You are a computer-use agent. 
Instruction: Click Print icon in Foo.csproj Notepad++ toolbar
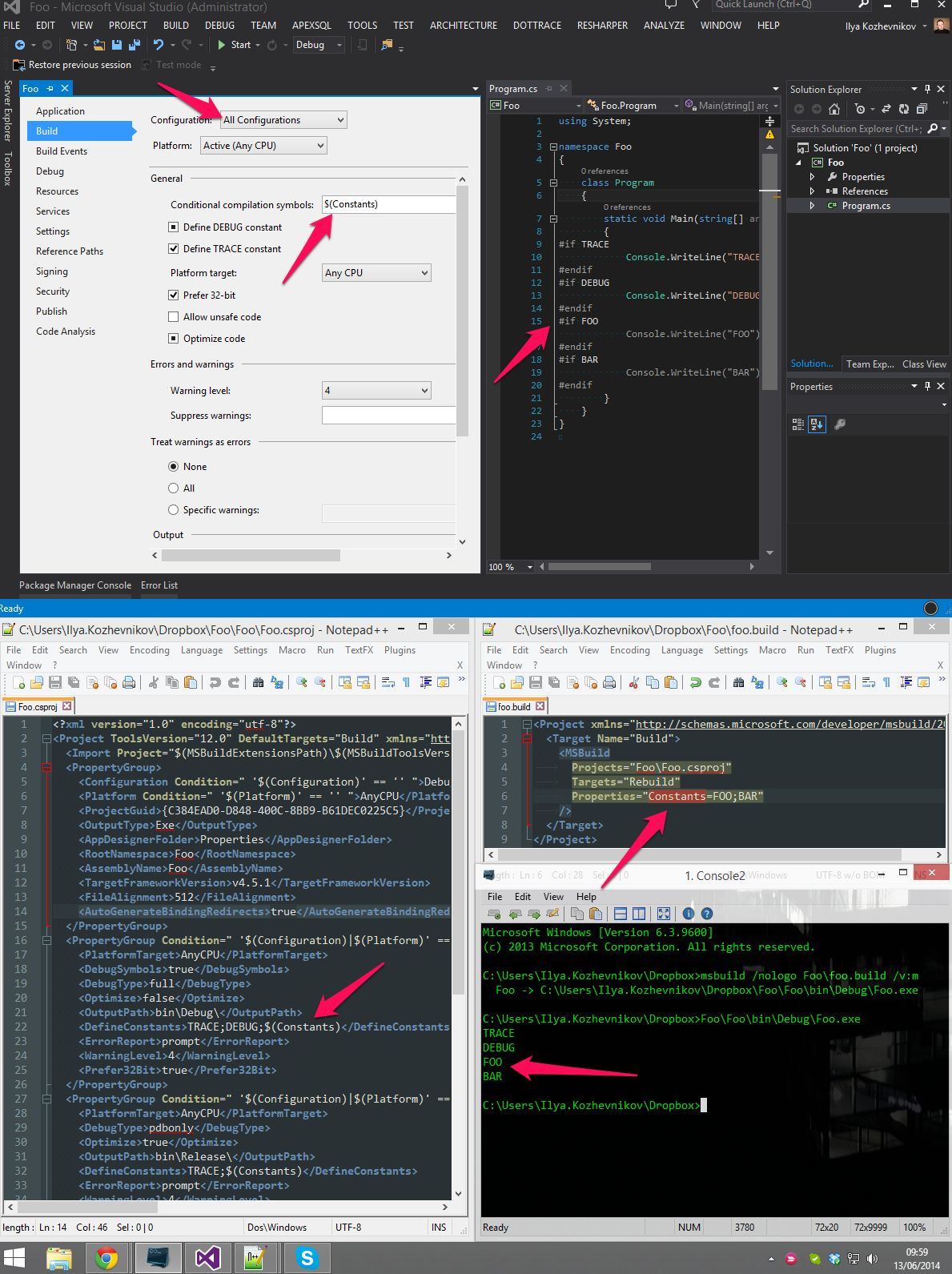(x=129, y=682)
